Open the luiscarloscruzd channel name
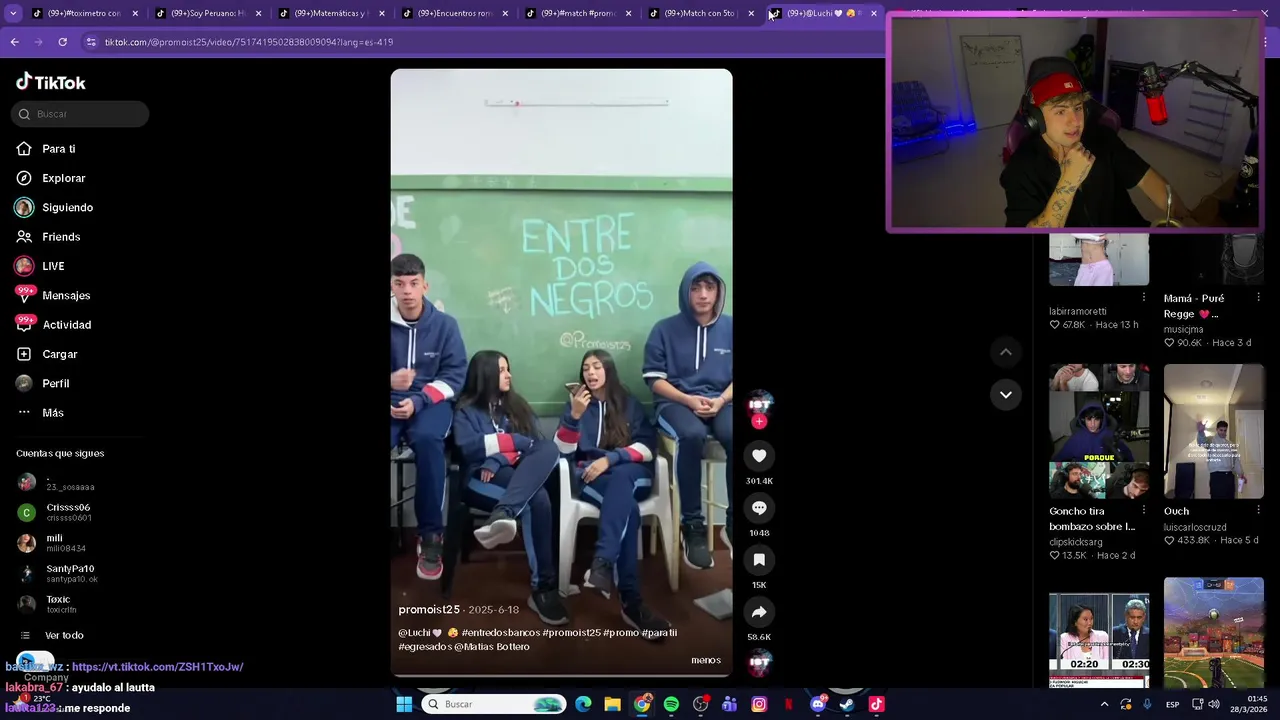 1195,527
